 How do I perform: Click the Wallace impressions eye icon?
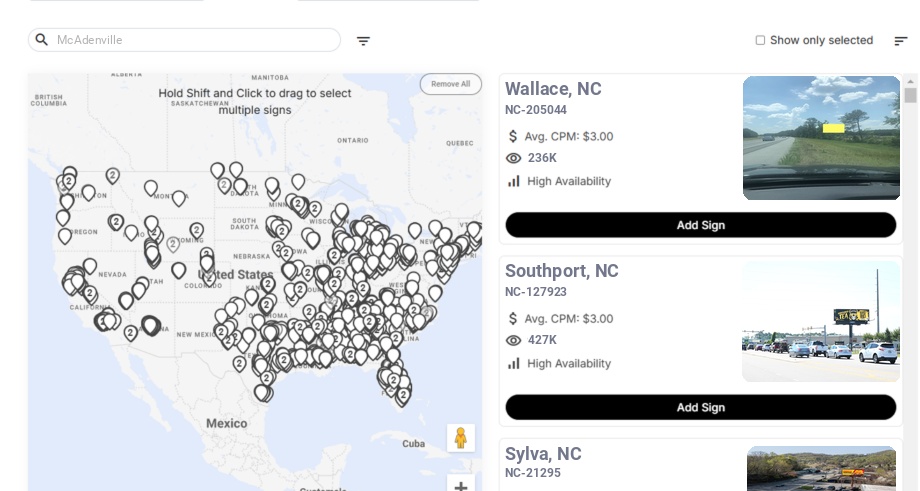click(x=514, y=158)
